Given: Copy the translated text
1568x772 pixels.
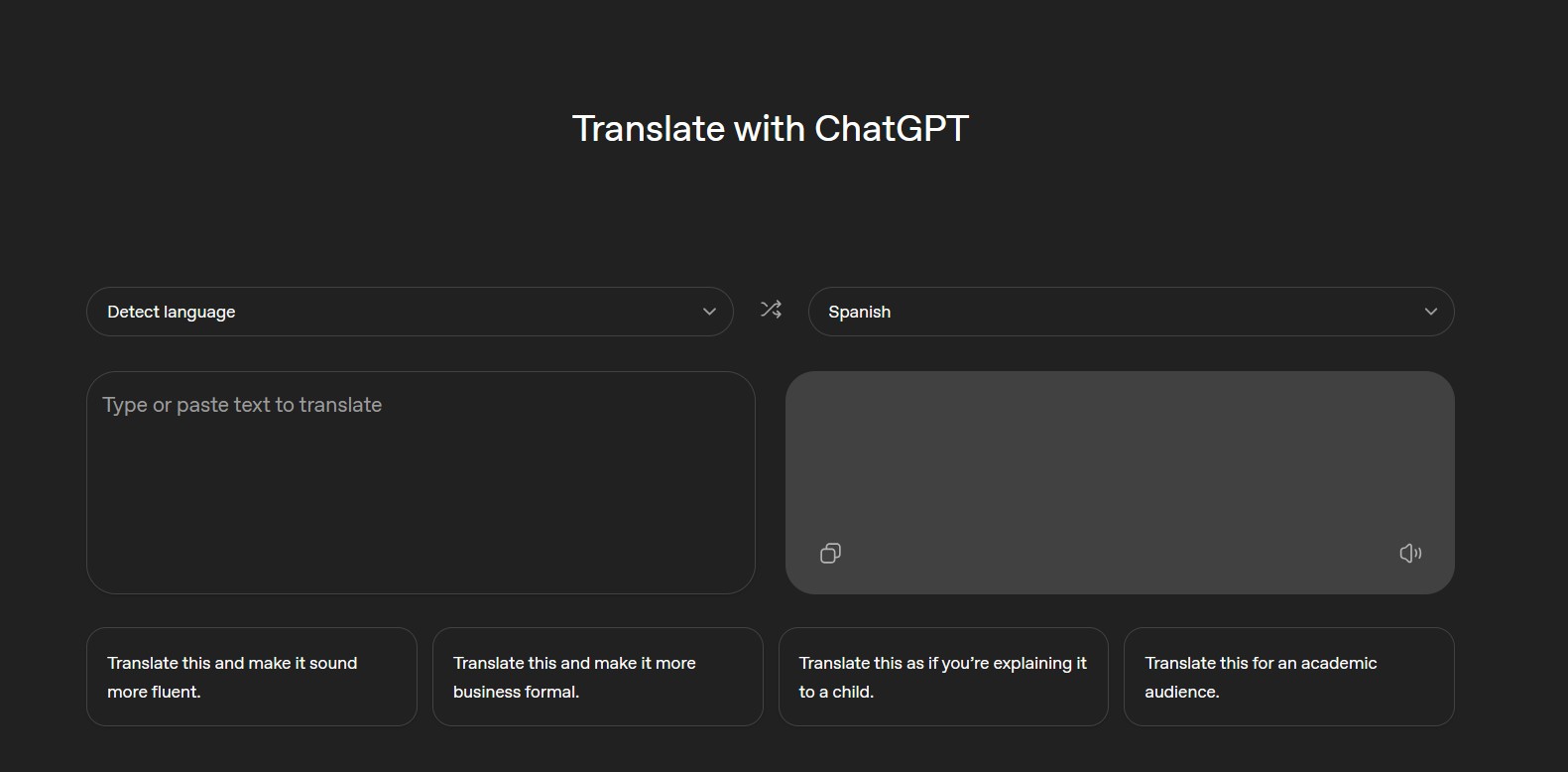Looking at the screenshot, I should click(831, 553).
